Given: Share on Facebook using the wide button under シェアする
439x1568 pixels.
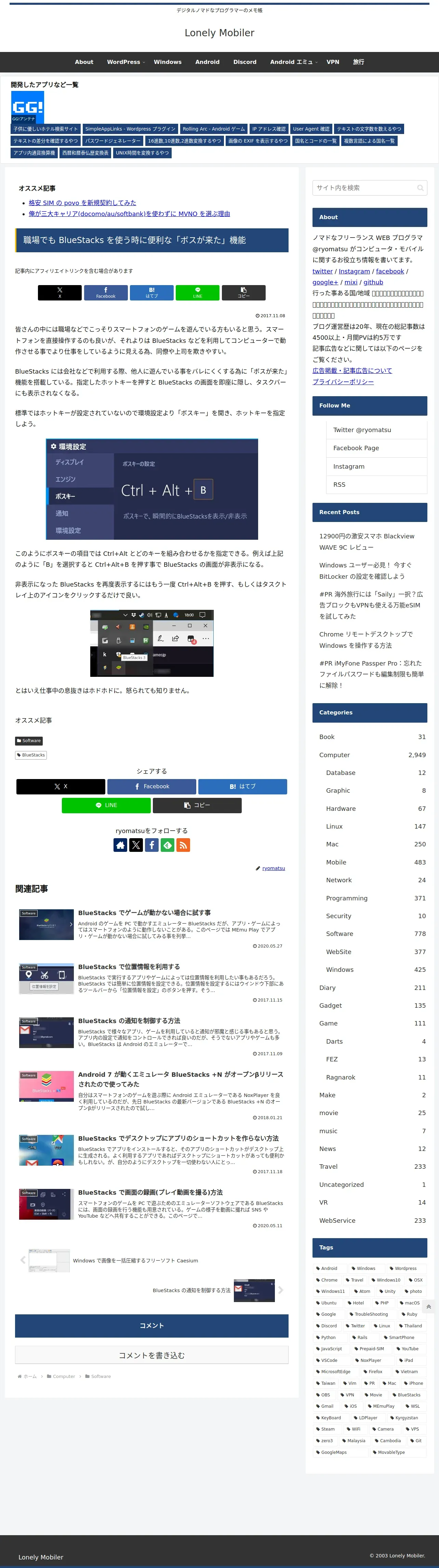Looking at the screenshot, I should 151,787.
